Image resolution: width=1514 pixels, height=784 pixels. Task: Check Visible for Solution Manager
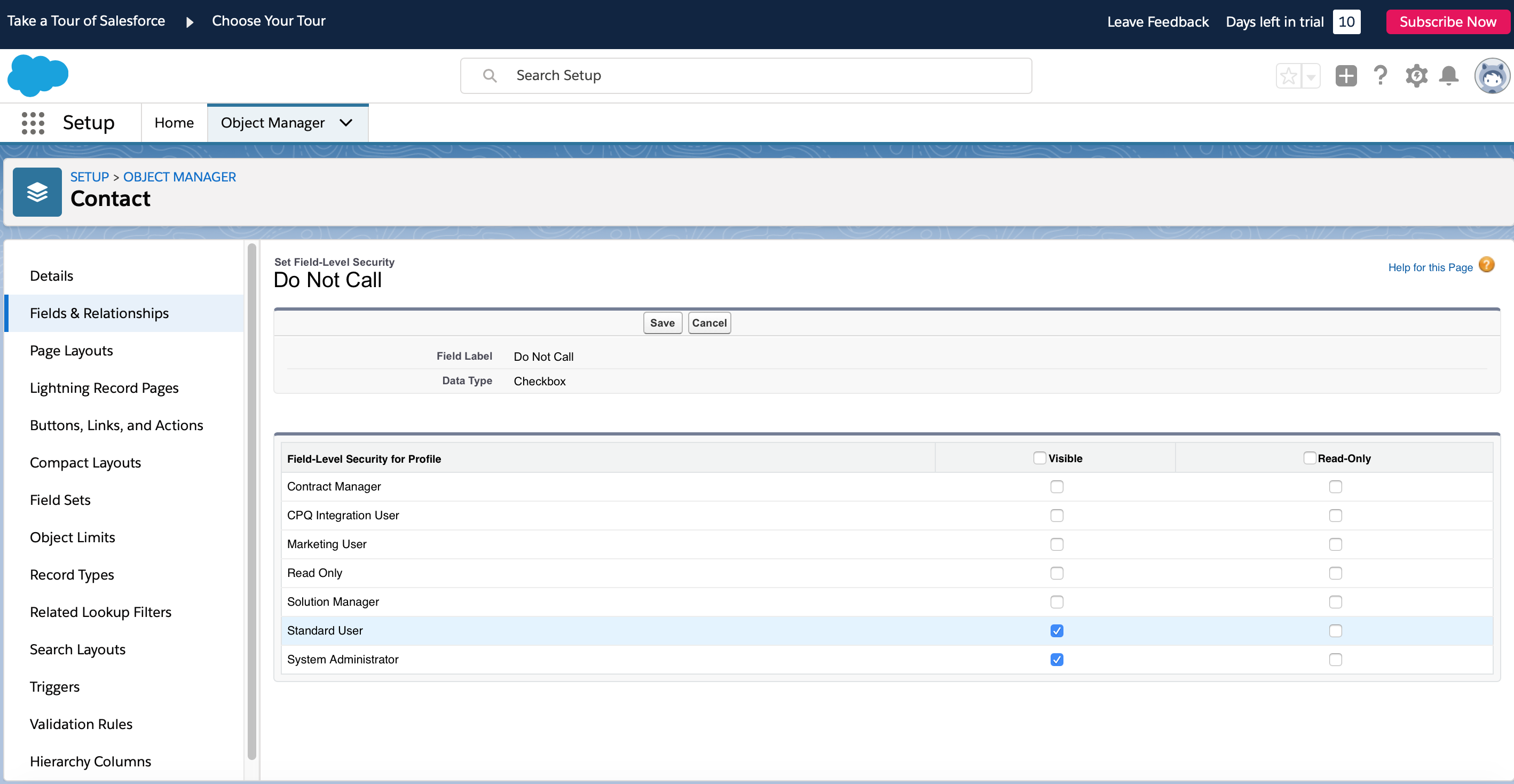coord(1056,602)
